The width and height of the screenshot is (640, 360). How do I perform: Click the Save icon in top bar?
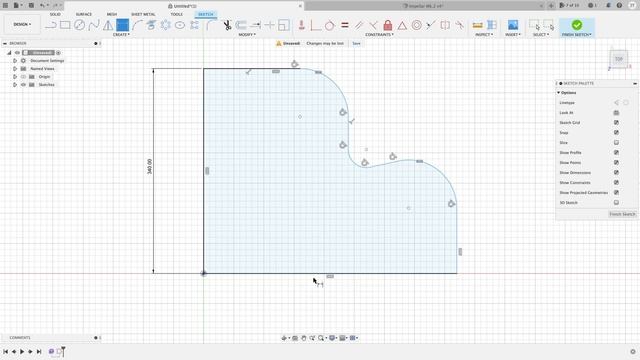(x=31, y=6)
